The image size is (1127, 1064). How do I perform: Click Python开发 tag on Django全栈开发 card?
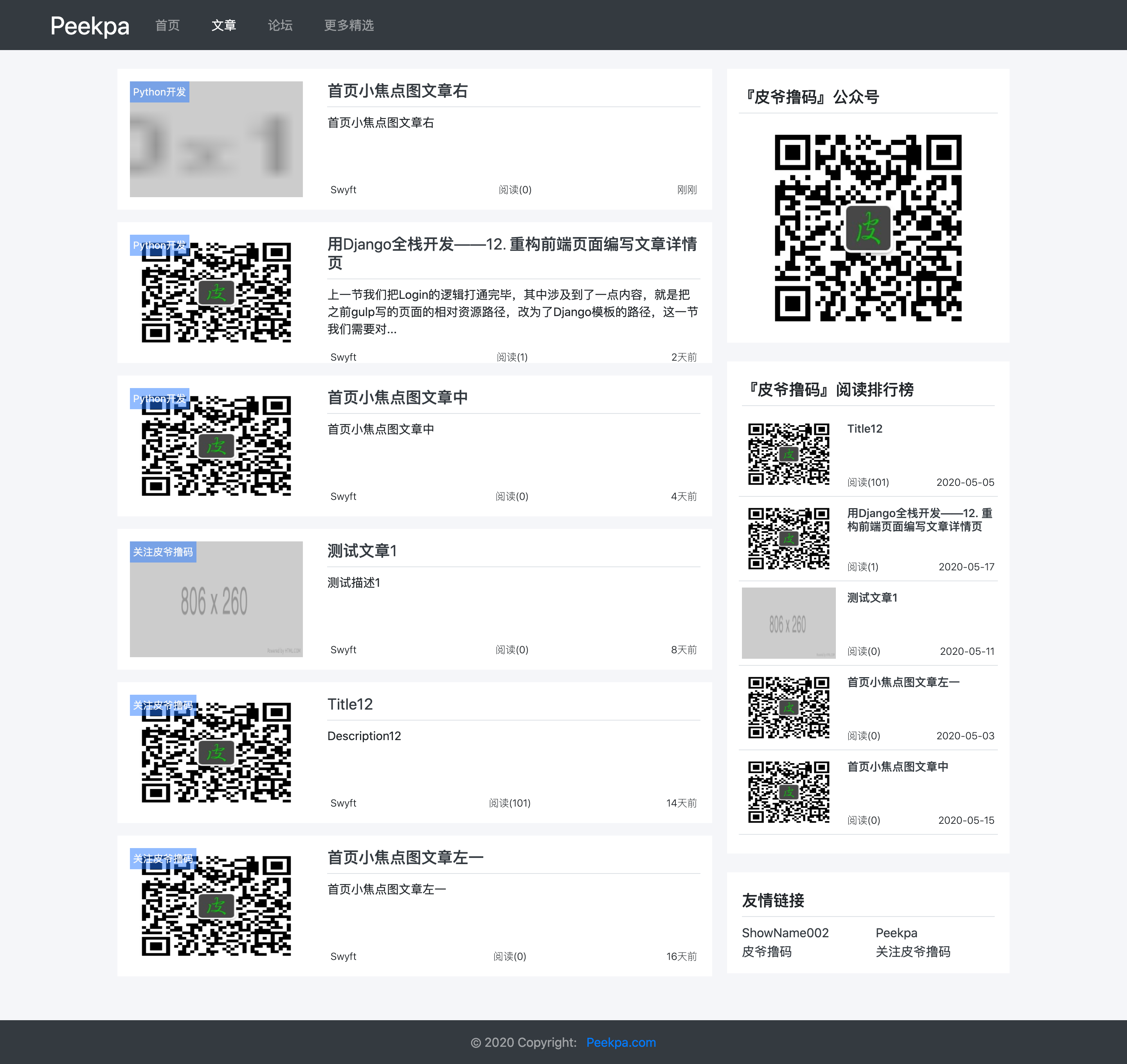159,246
